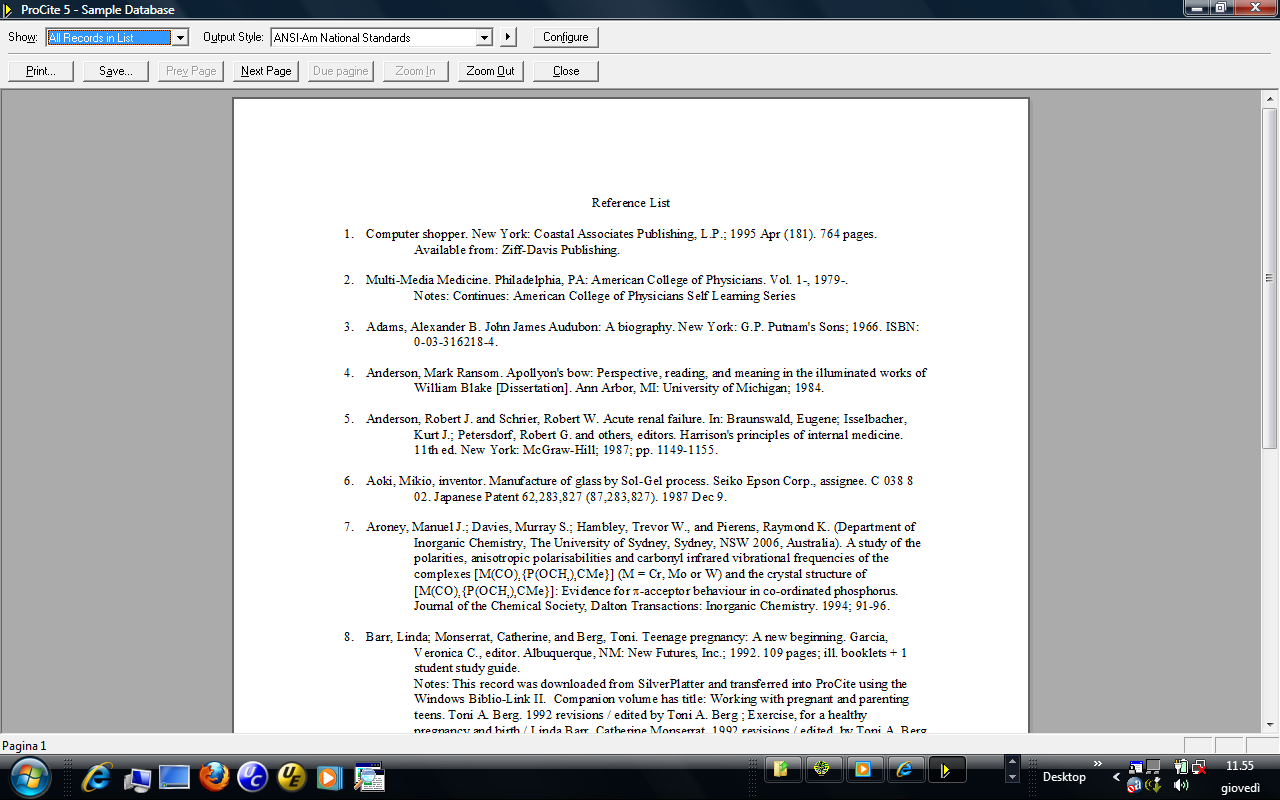
Task: Click the Due pagine button
Action: click(x=341, y=71)
